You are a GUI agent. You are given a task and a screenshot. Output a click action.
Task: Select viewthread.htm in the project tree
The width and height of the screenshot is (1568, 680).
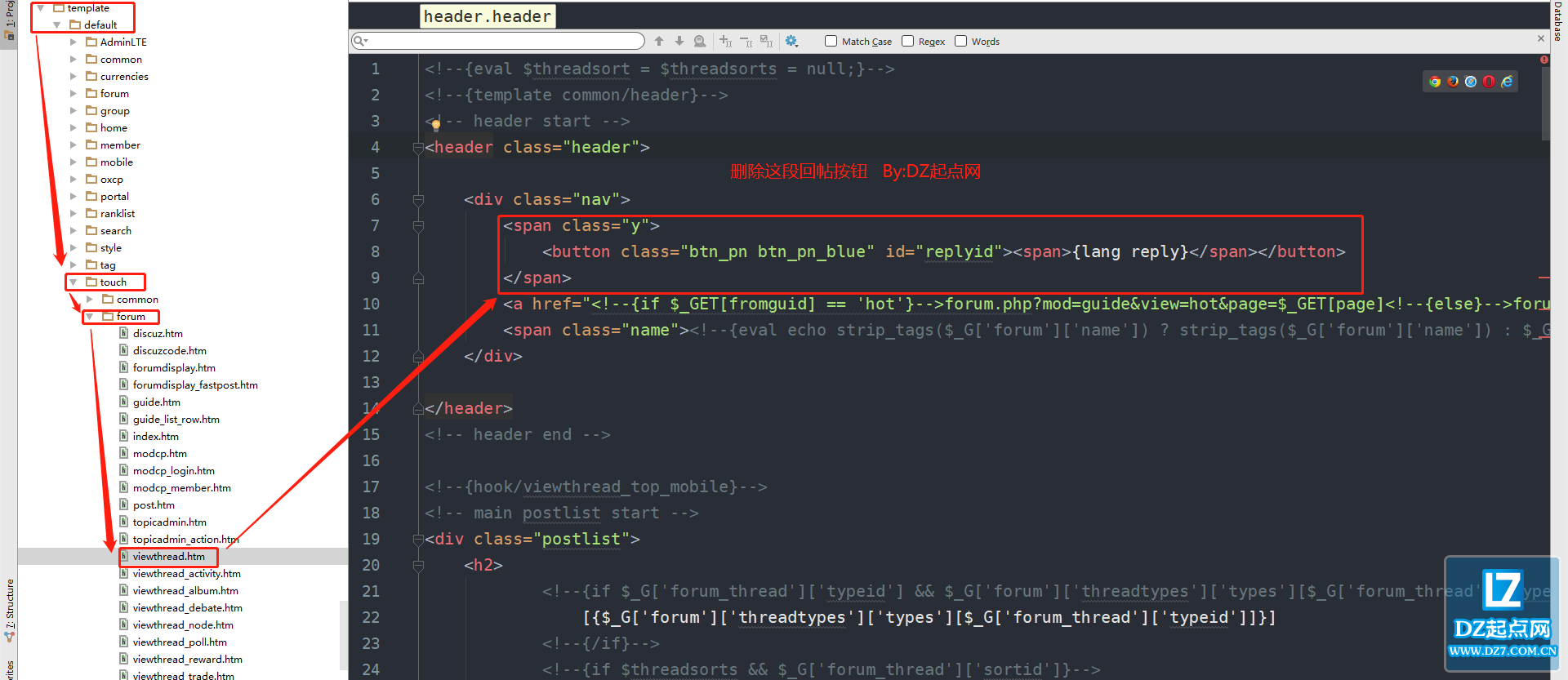[169, 557]
